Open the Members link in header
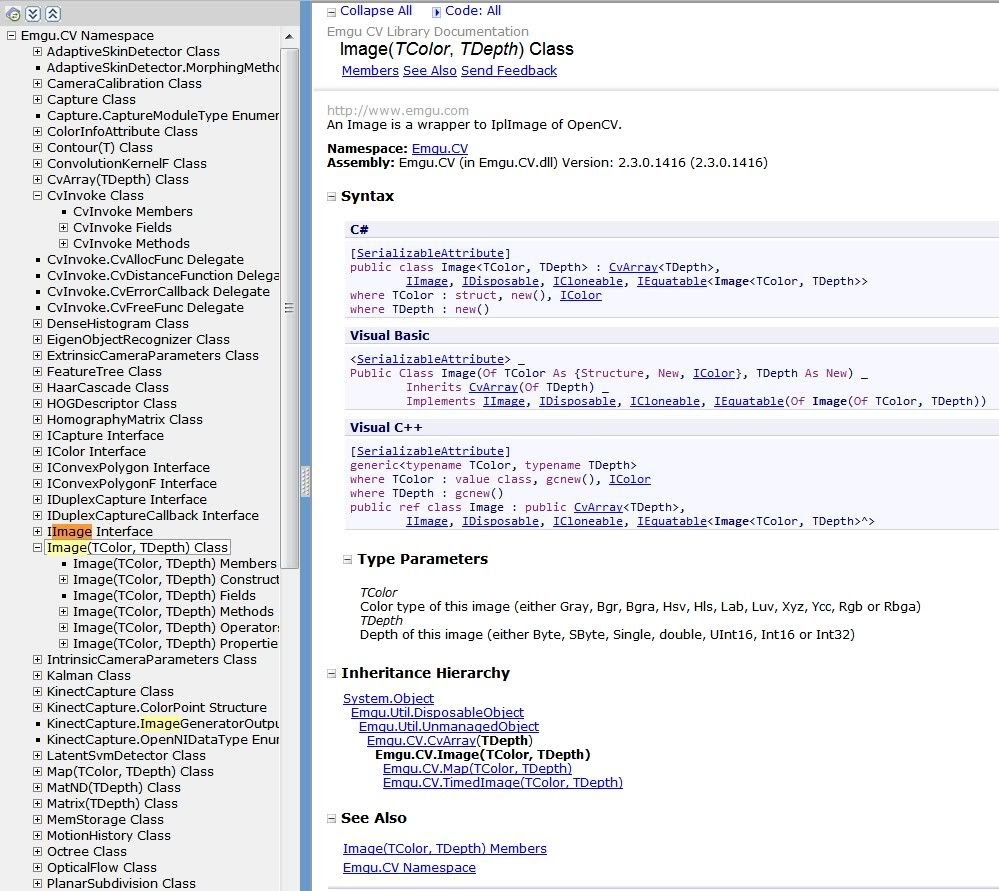 pyautogui.click(x=370, y=71)
